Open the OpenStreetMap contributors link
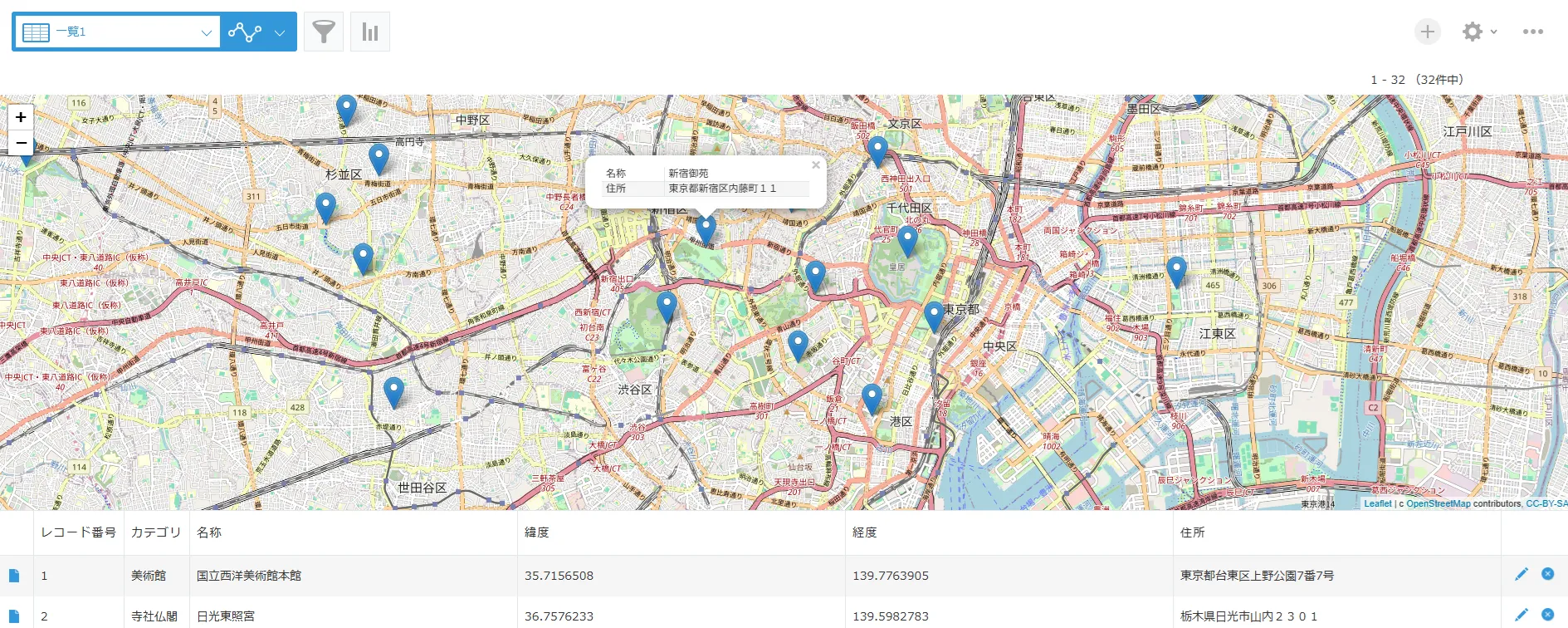 (1438, 503)
